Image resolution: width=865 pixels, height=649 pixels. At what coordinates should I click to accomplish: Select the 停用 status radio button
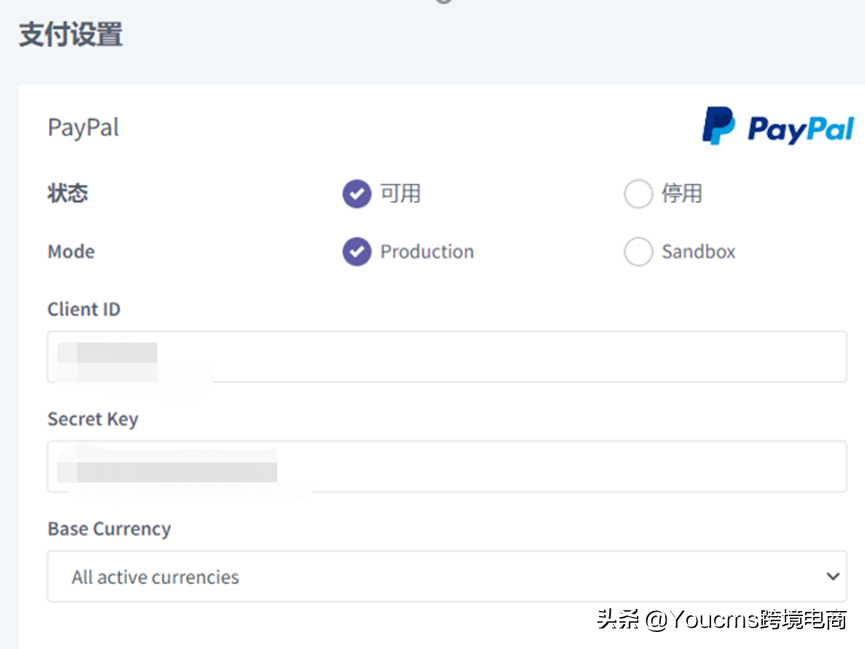coord(638,194)
